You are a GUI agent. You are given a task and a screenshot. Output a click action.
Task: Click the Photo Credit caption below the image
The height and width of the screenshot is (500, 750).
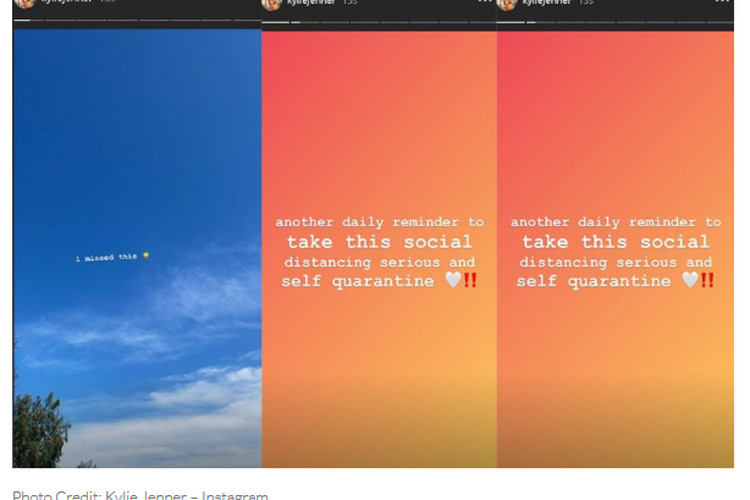(x=140, y=495)
